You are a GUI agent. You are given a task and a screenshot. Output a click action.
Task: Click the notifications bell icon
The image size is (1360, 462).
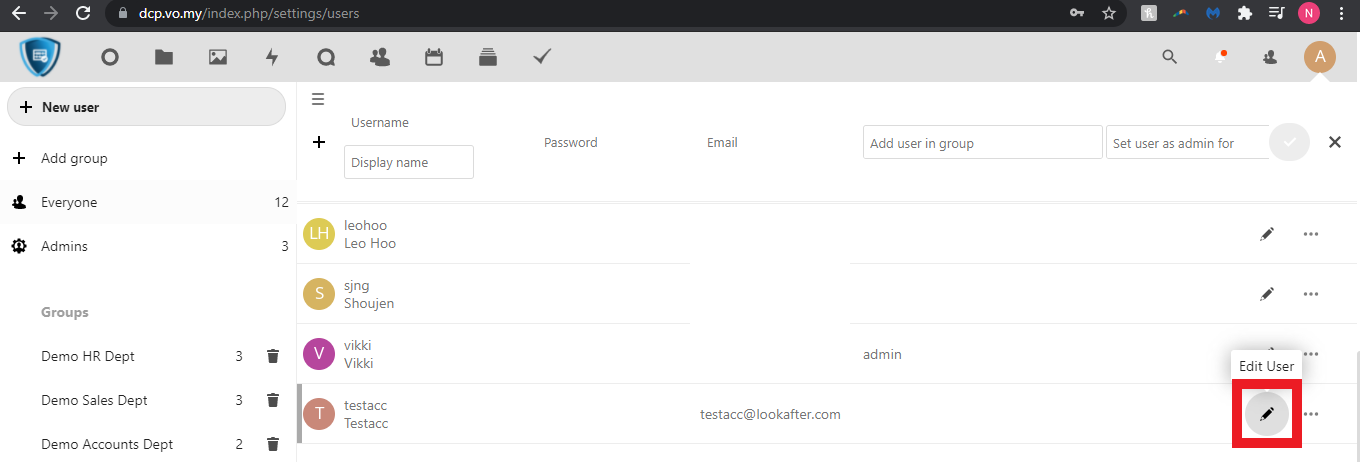click(1221, 58)
